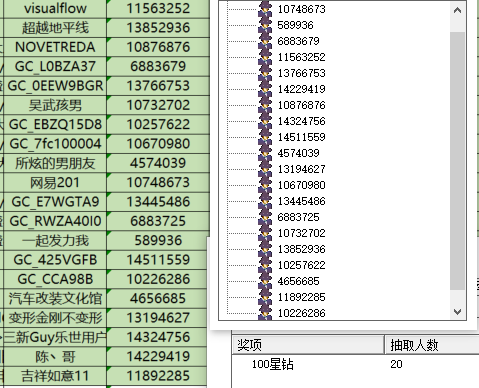Click the 奖项 column header
479x388 pixels.
click(x=308, y=345)
